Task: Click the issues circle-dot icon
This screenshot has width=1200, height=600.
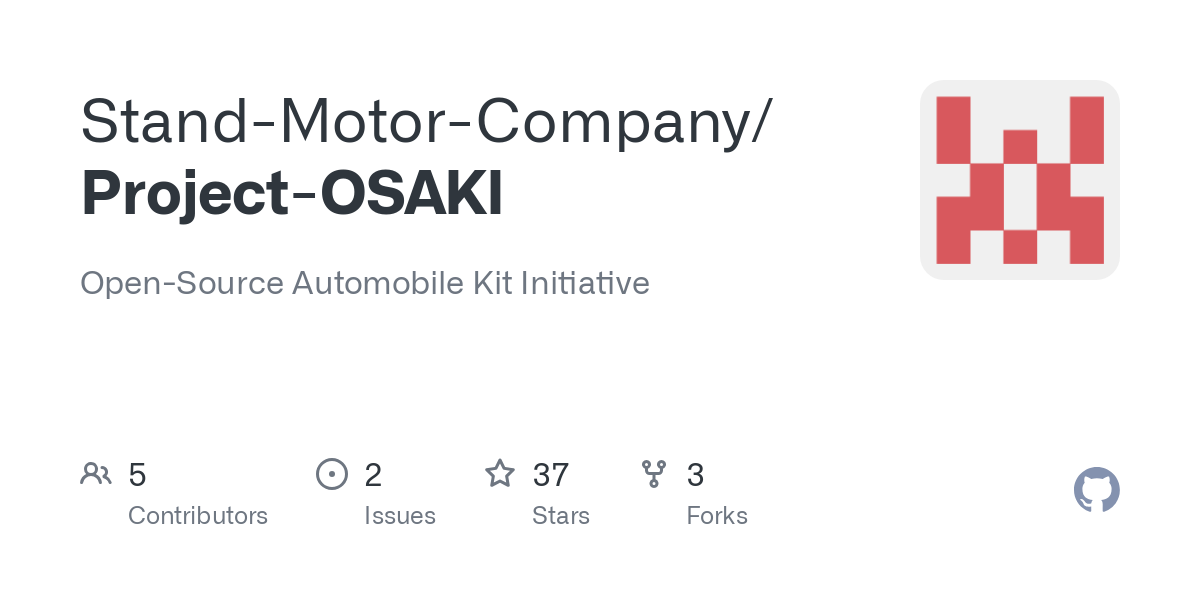Action: coord(332,474)
